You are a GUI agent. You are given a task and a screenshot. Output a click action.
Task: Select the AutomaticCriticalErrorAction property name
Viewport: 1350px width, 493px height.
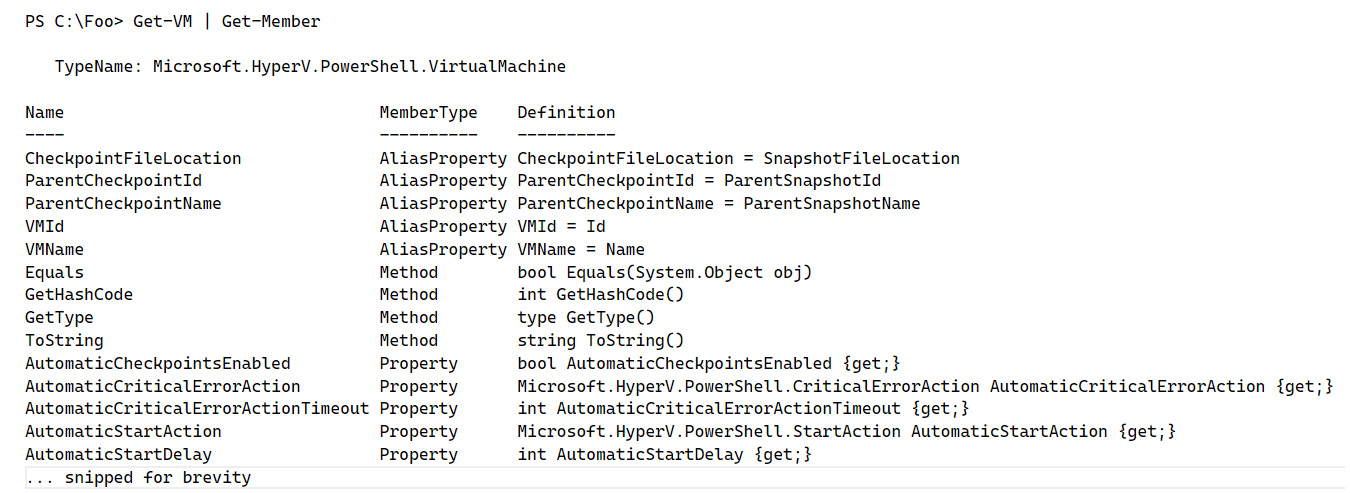(163, 386)
